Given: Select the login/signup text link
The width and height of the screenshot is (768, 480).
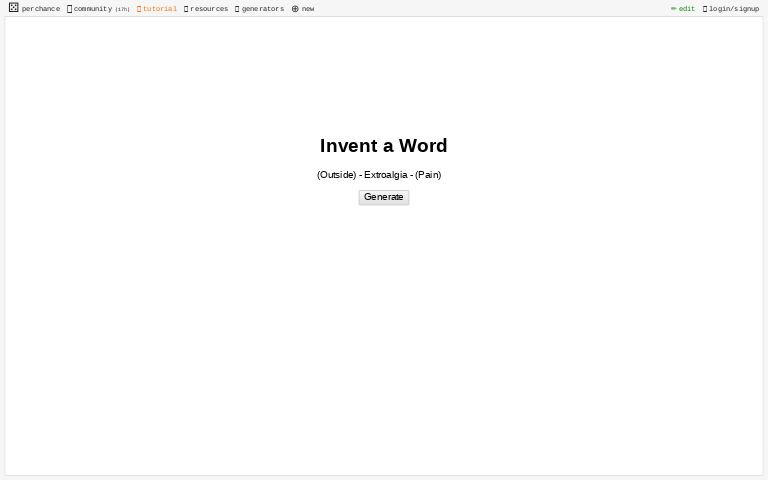Looking at the screenshot, I should coord(734,9).
